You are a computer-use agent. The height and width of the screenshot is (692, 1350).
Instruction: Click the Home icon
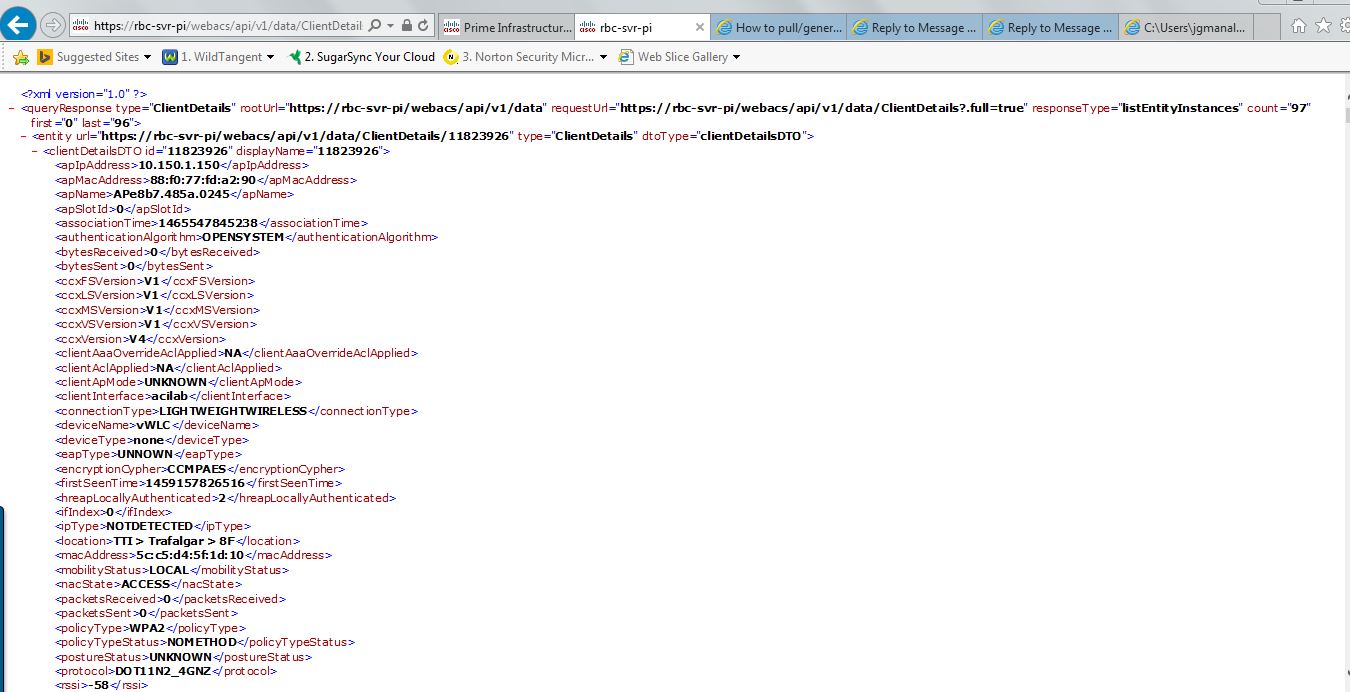[x=1299, y=26]
